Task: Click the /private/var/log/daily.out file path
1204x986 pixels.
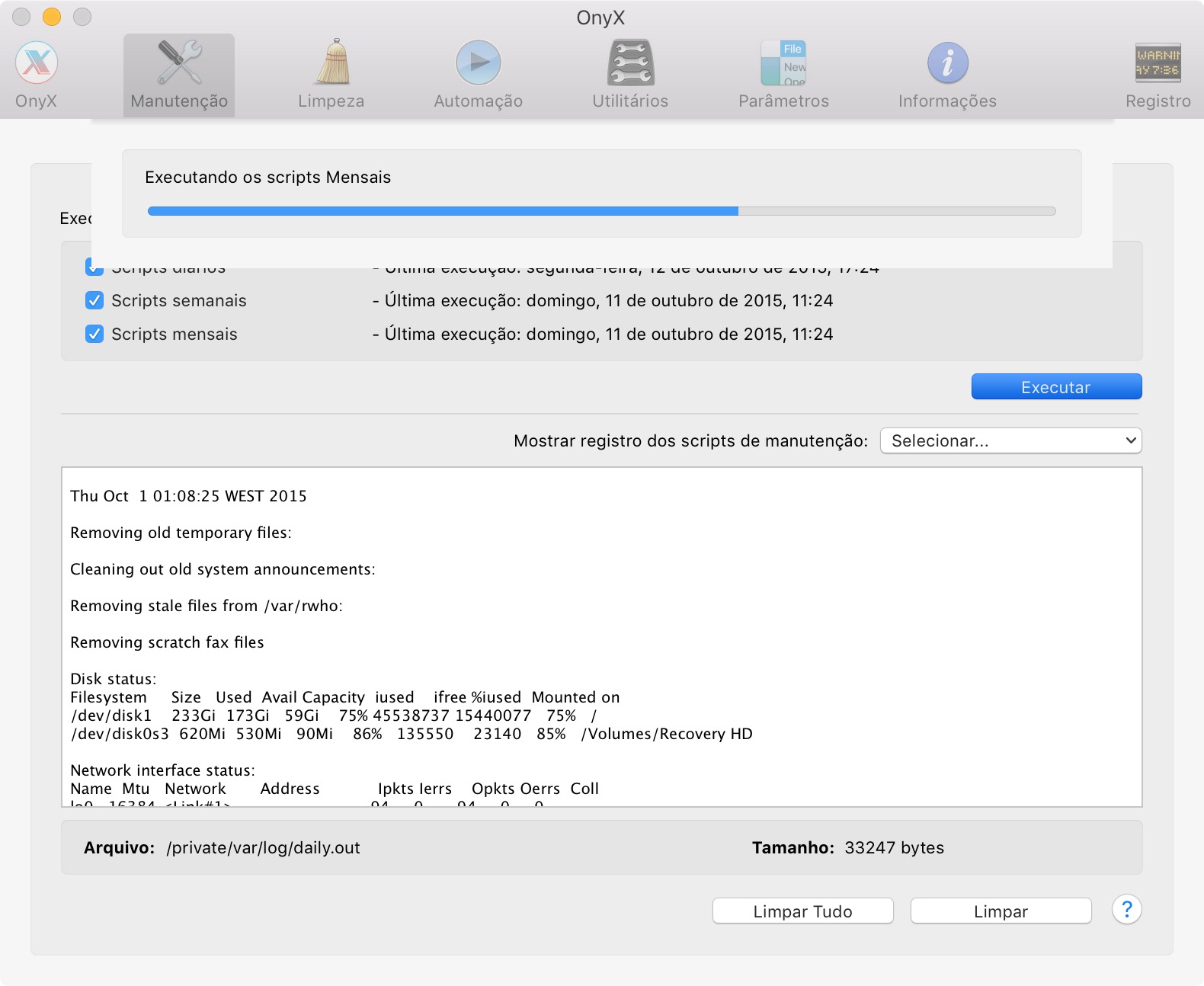Action: [263, 847]
